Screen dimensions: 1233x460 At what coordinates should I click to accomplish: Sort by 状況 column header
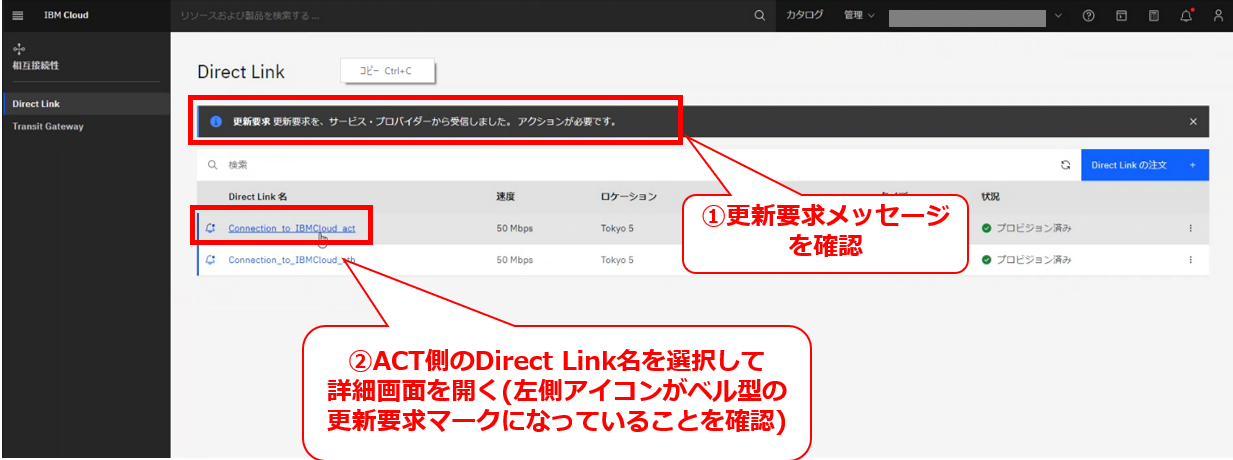(990, 197)
